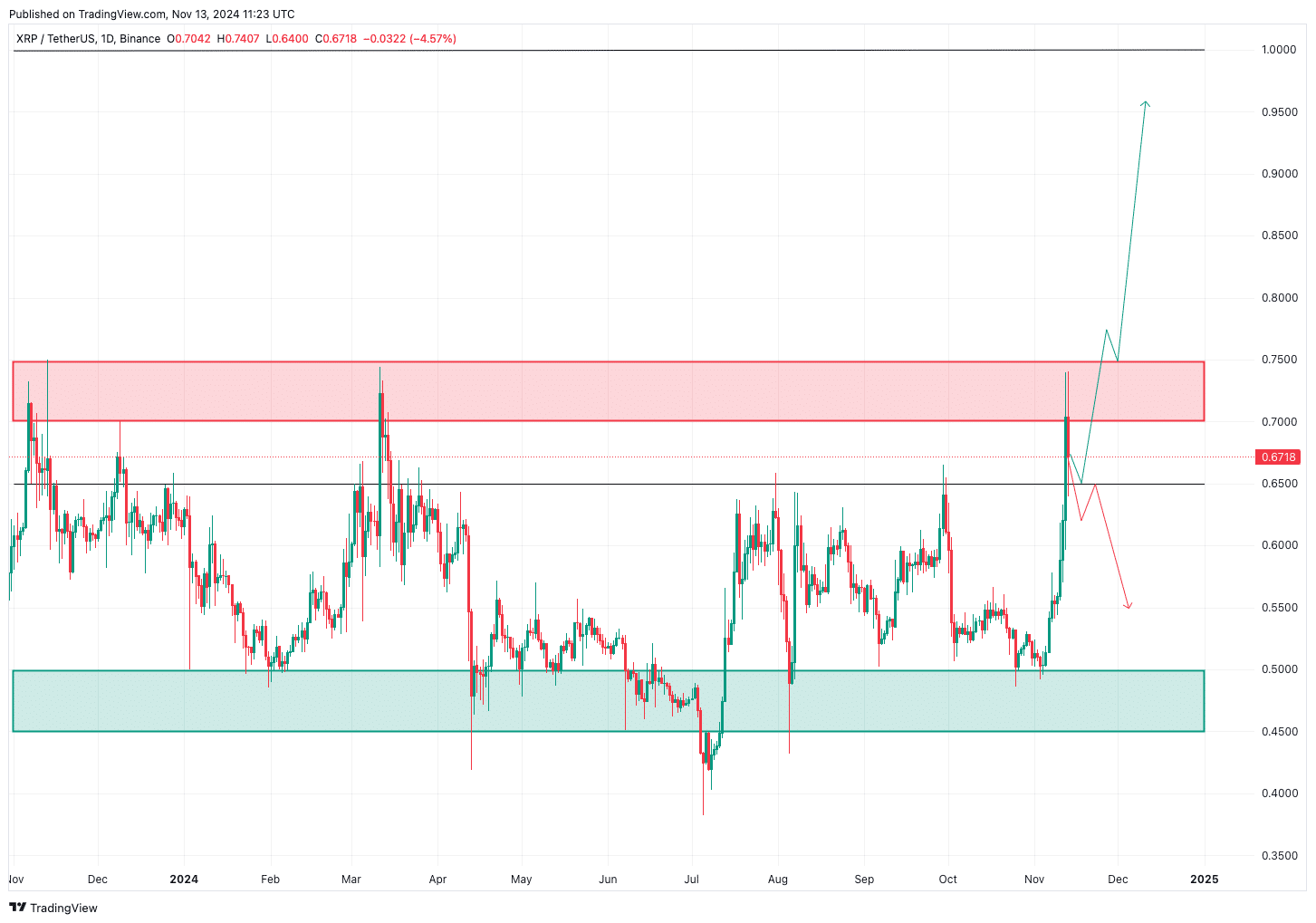
Task: Click the 0.8500 price axis label
Action: pos(1279,236)
